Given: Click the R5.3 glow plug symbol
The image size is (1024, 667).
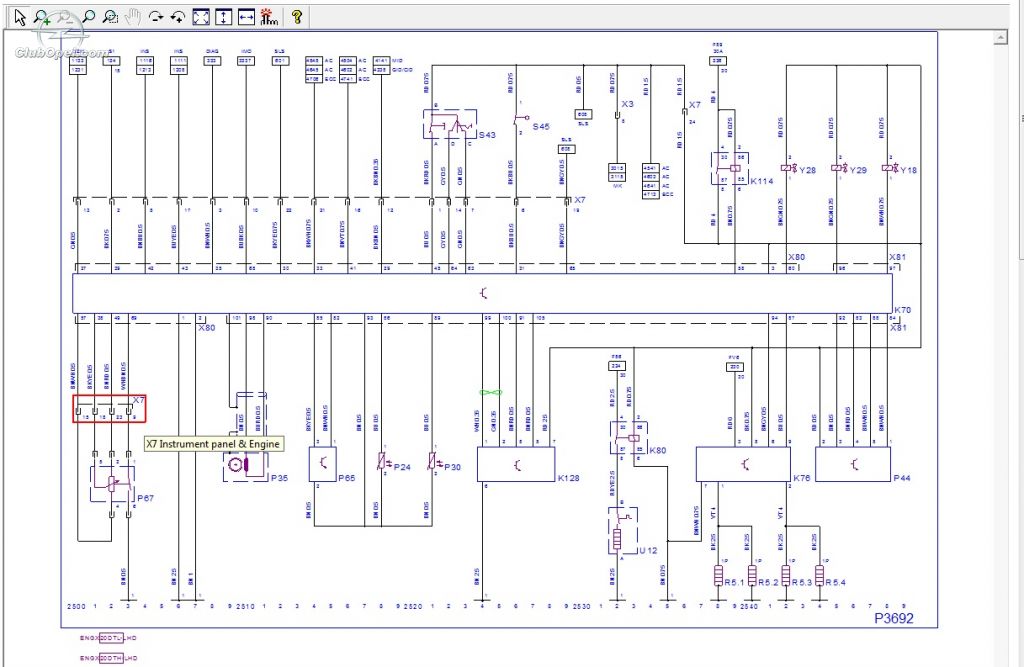Looking at the screenshot, I should click(786, 576).
